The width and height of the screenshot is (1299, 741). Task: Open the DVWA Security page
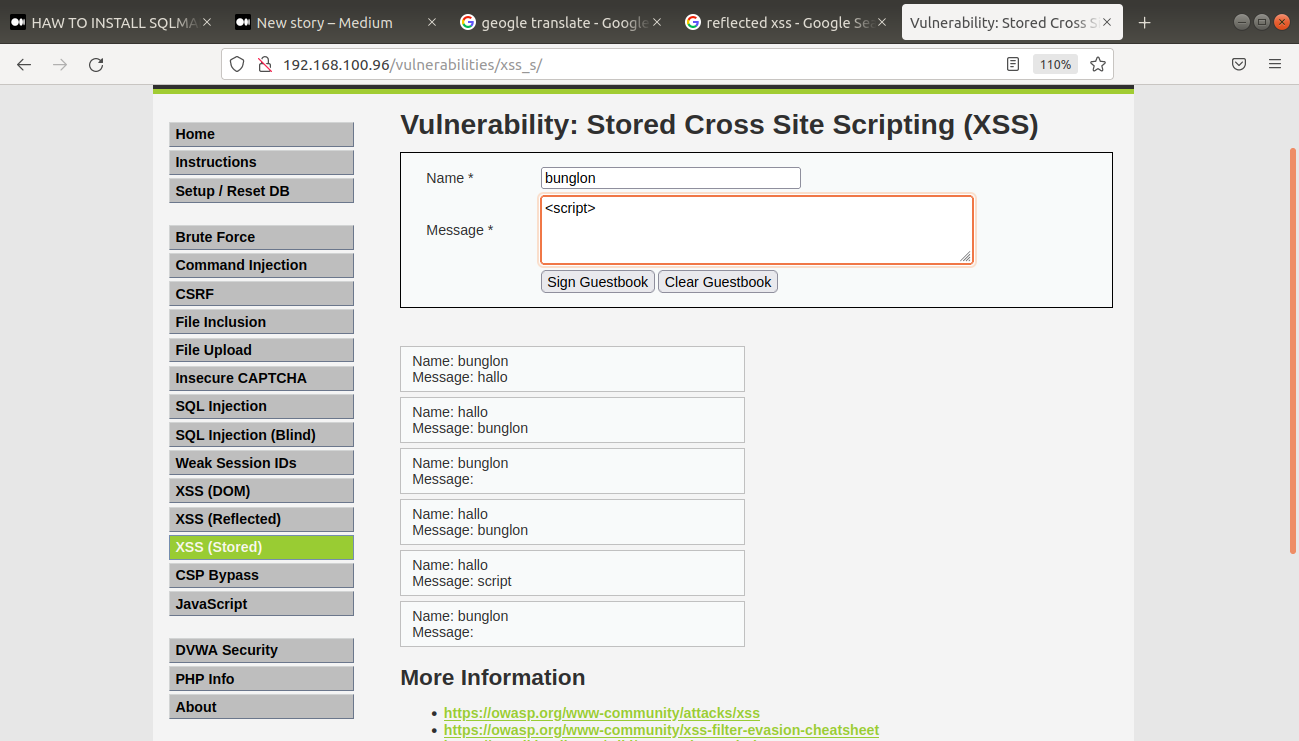261,650
